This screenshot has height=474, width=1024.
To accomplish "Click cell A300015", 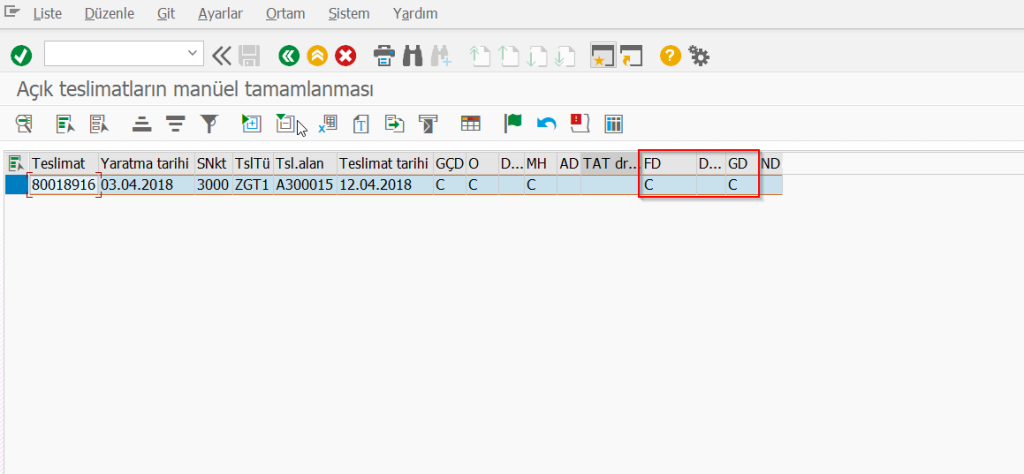I will (x=305, y=185).
